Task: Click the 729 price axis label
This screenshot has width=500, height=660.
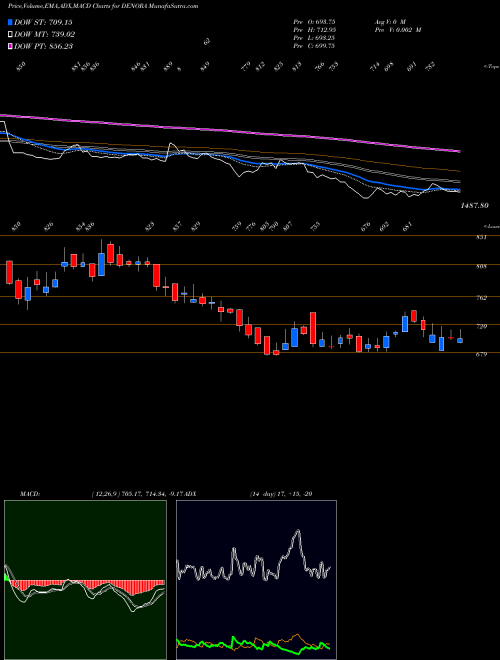Action: click(x=482, y=326)
